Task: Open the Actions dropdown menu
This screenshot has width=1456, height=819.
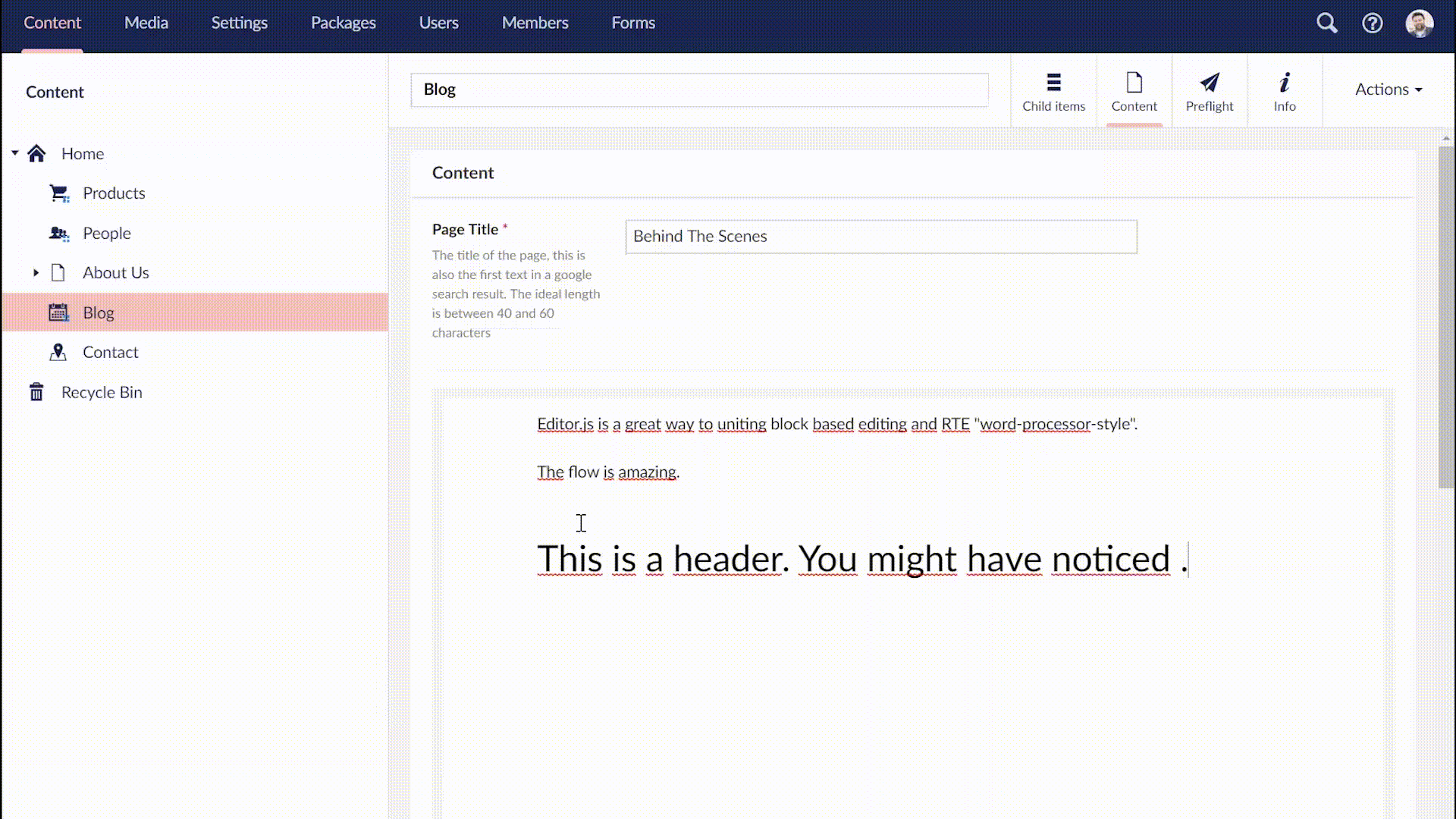Action: pyautogui.click(x=1388, y=89)
